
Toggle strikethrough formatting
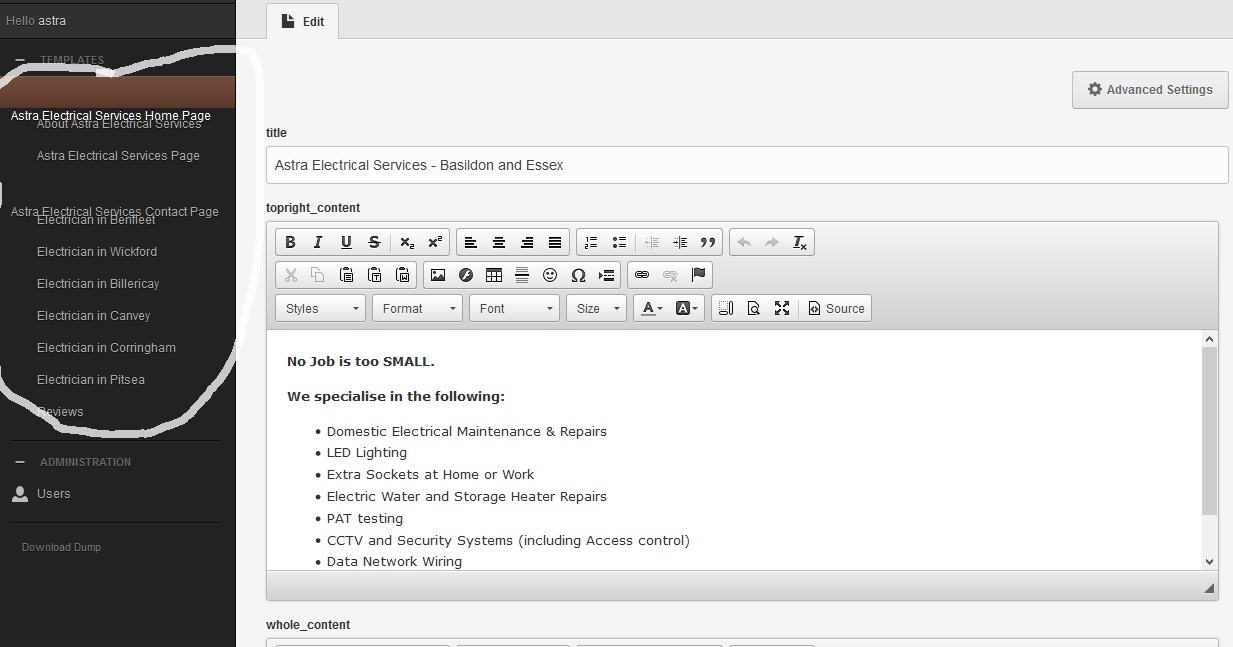point(374,242)
